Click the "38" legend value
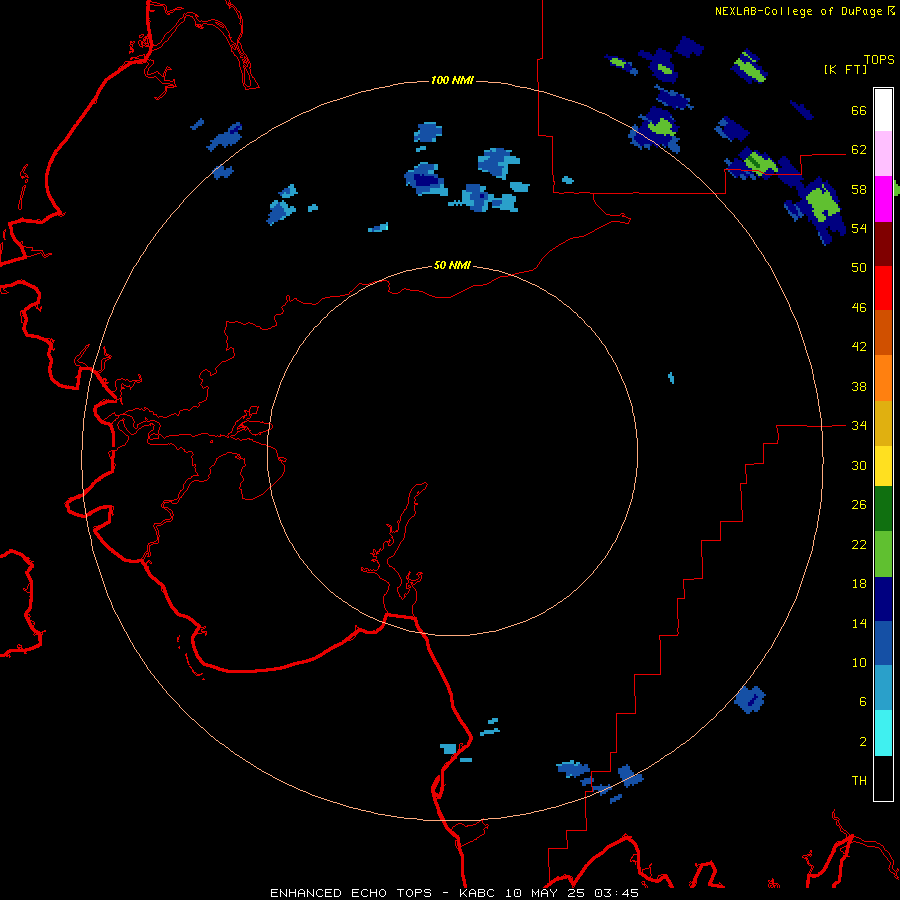The image size is (900, 900). (x=859, y=386)
